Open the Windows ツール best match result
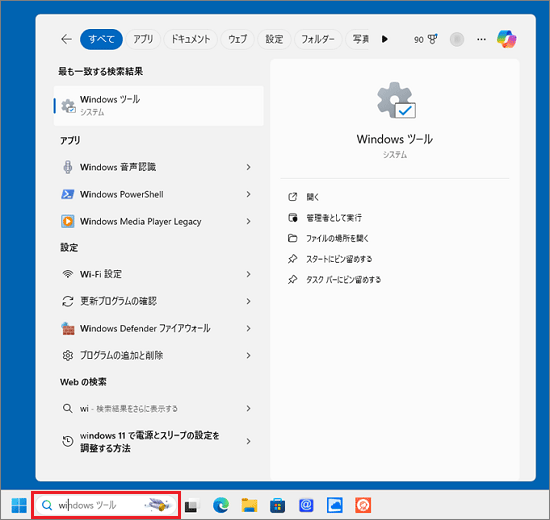Viewport: 550px width, 520px height. click(x=159, y=106)
